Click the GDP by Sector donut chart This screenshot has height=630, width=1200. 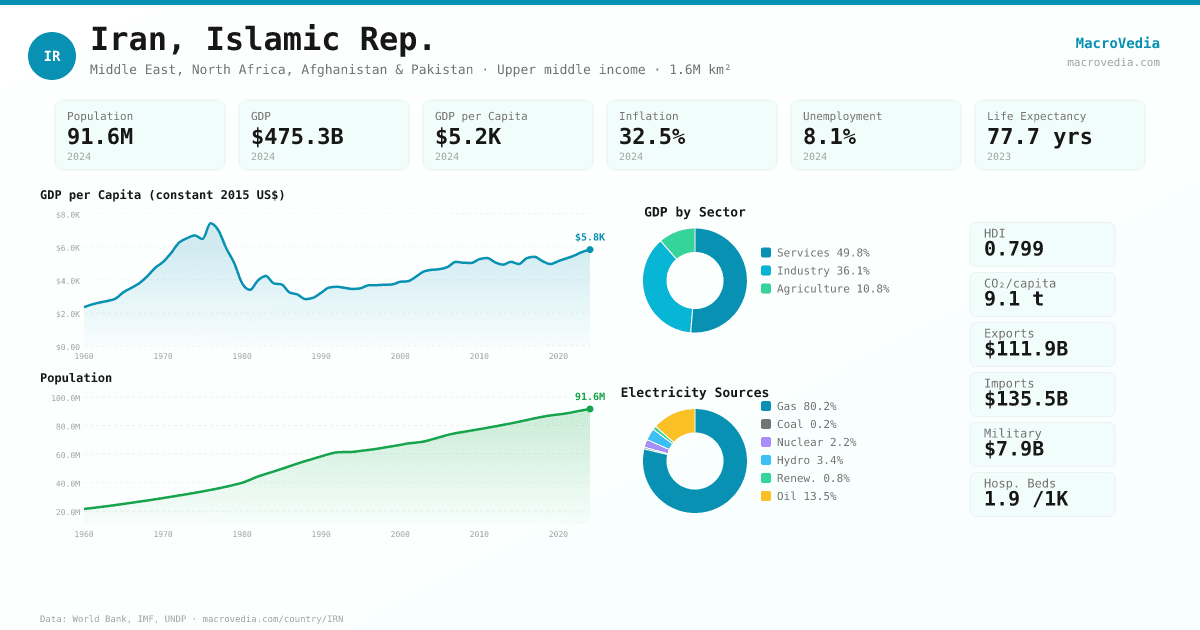point(695,280)
